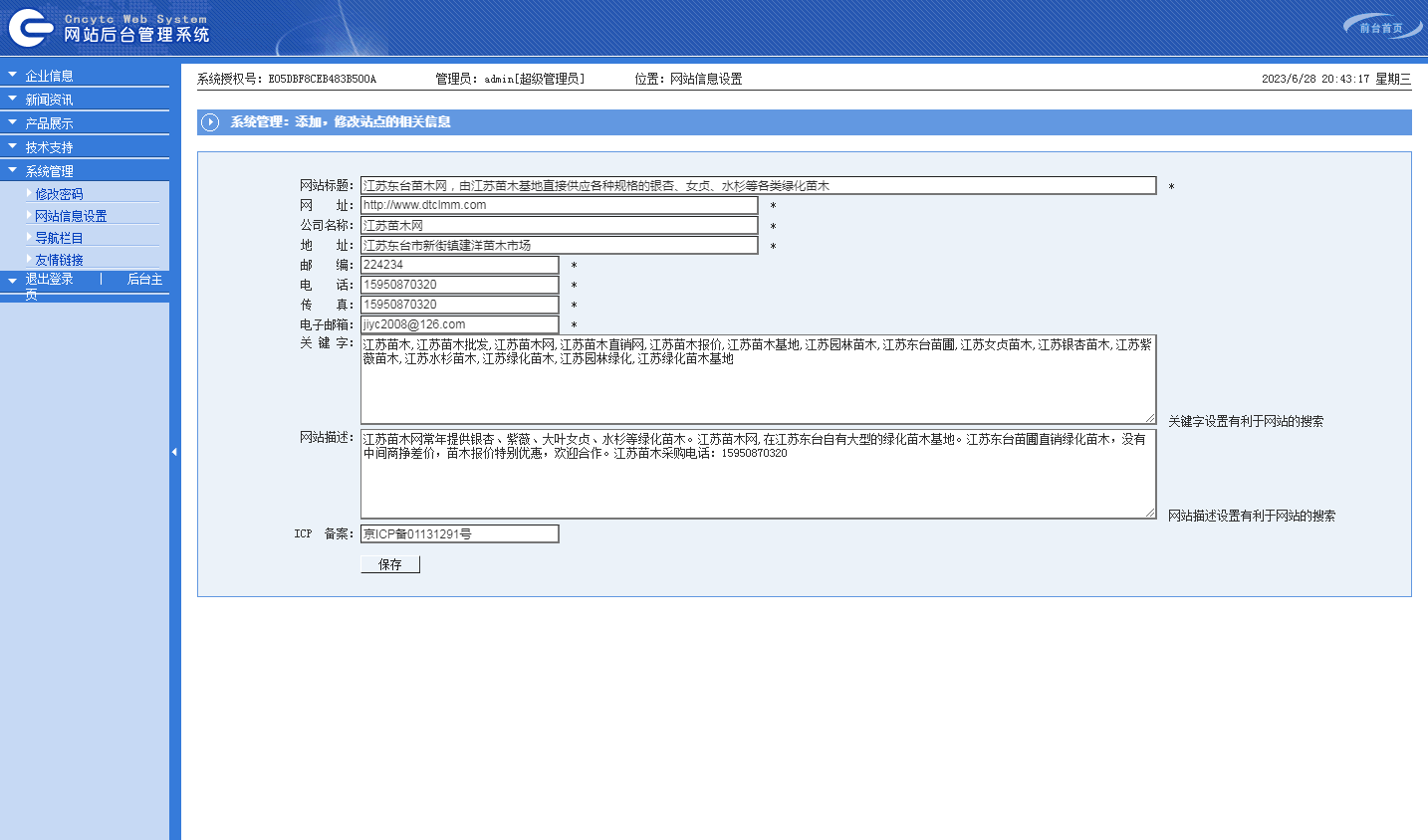Screen dimensions: 1428x840
Task: Collapse the sidebar with the splitter arrow
Action: pos(174,452)
